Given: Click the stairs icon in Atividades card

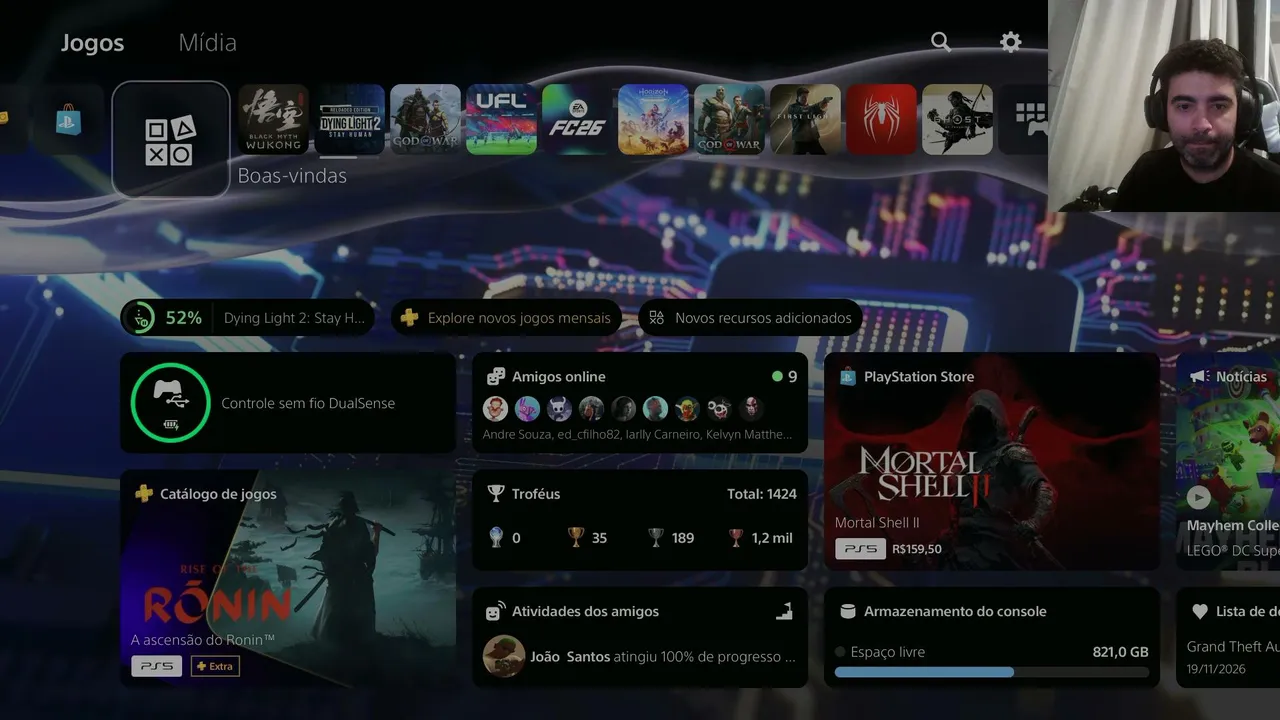Looking at the screenshot, I should [784, 611].
